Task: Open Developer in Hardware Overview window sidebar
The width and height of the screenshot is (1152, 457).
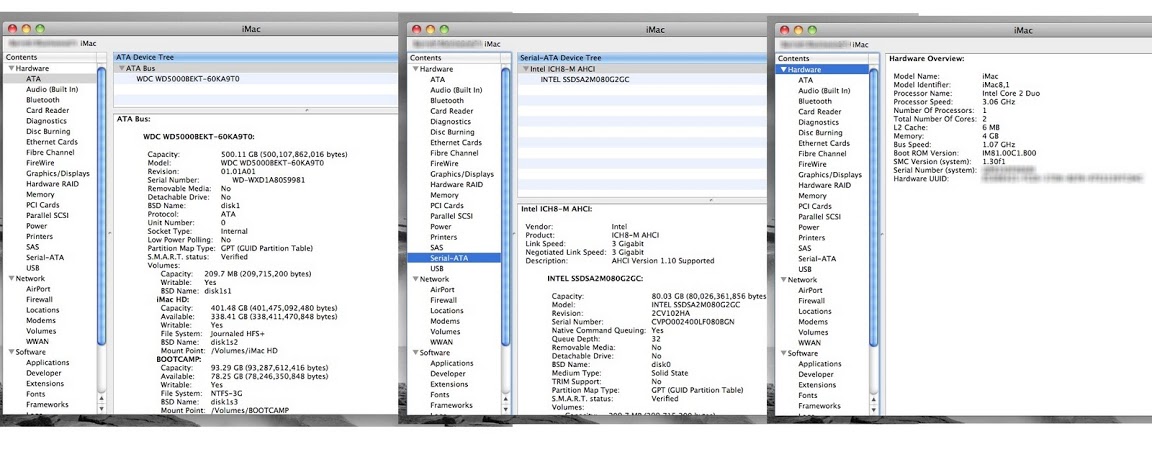Action: tap(817, 375)
